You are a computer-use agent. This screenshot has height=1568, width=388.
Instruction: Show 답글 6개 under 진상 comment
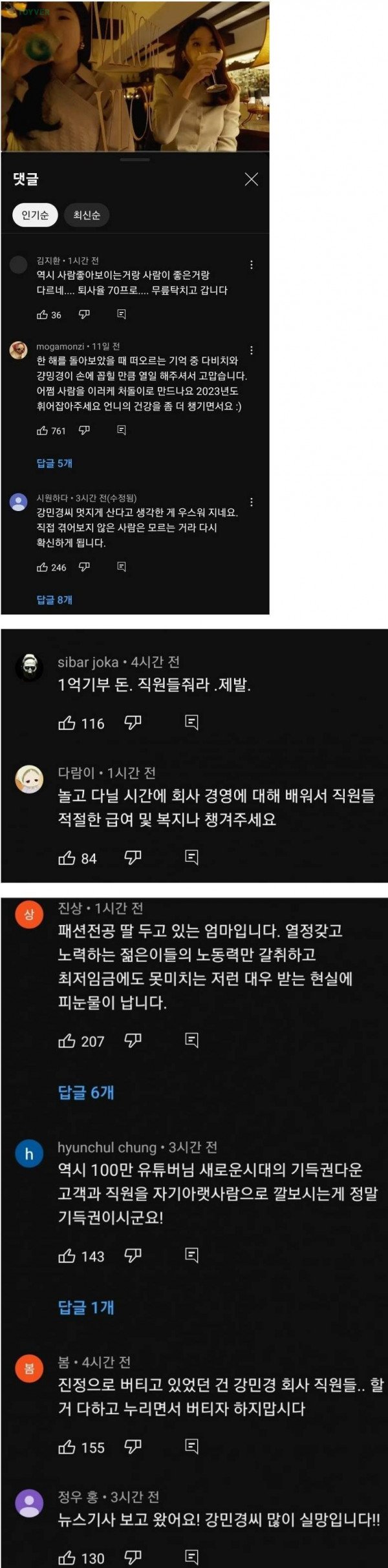[86, 1092]
